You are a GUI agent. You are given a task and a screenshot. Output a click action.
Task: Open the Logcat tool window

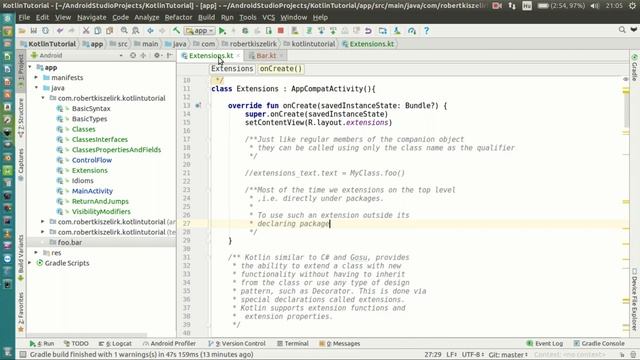pos(115,343)
